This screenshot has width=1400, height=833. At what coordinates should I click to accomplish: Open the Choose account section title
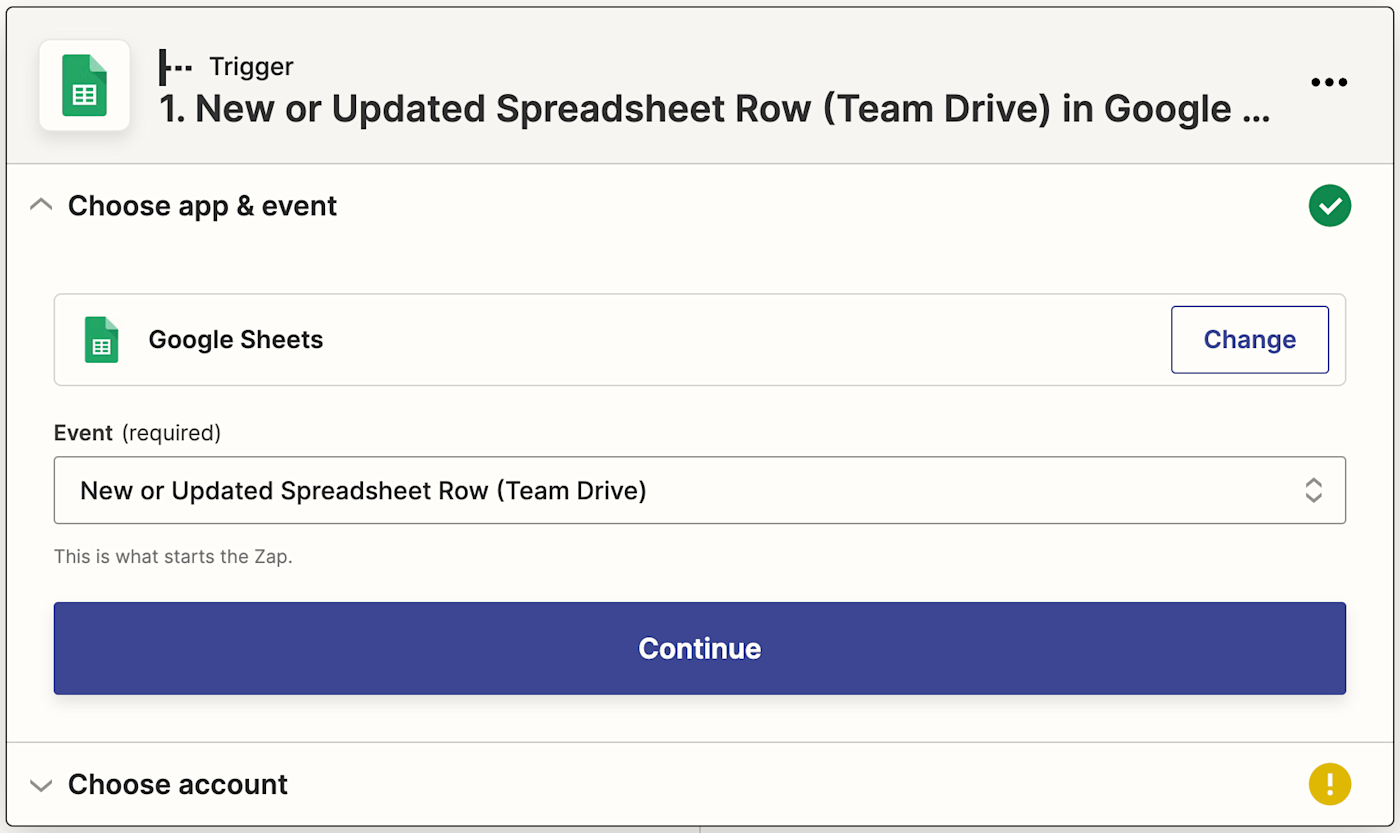tap(178, 785)
